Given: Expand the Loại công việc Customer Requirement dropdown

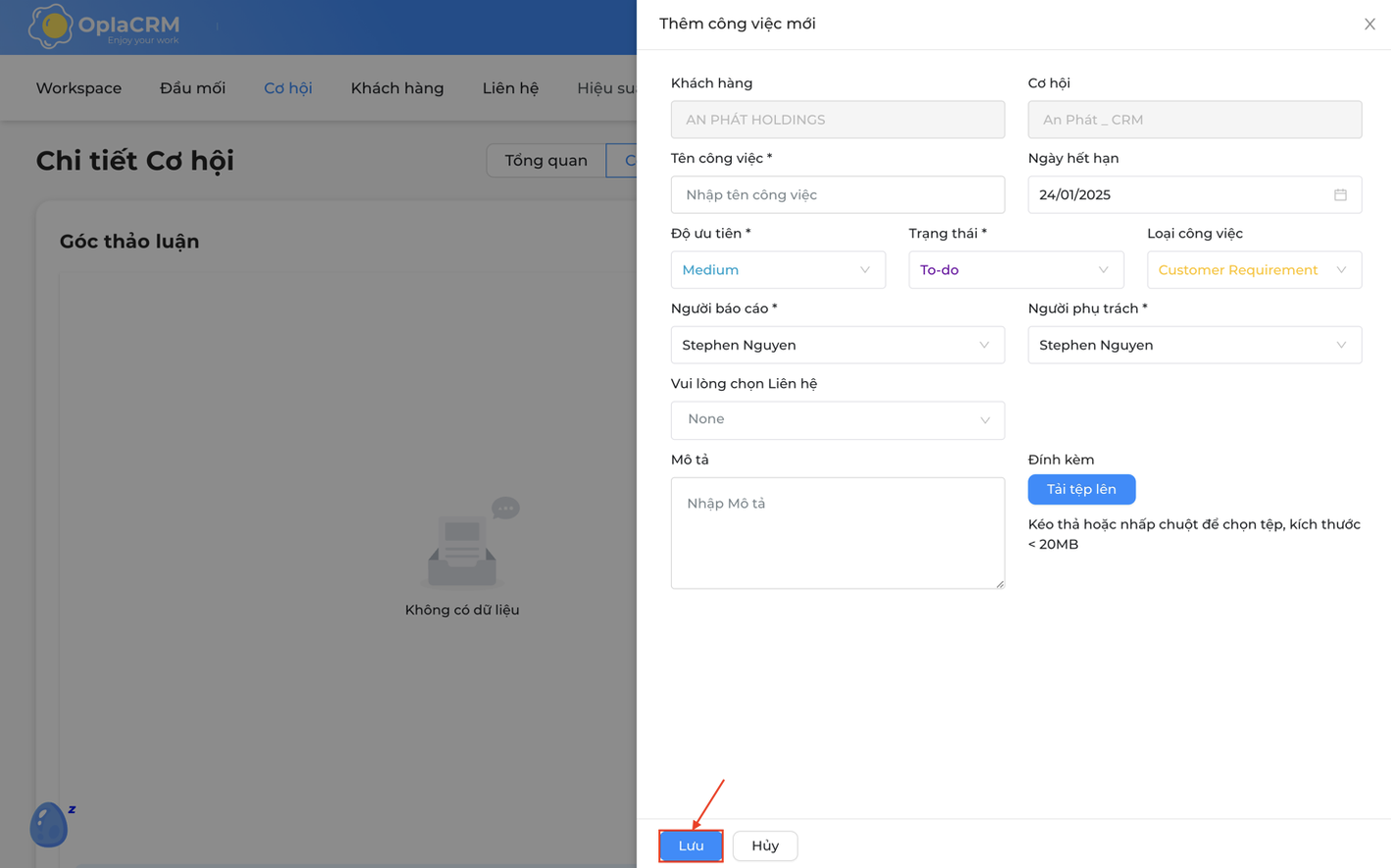Looking at the screenshot, I should (x=1254, y=269).
